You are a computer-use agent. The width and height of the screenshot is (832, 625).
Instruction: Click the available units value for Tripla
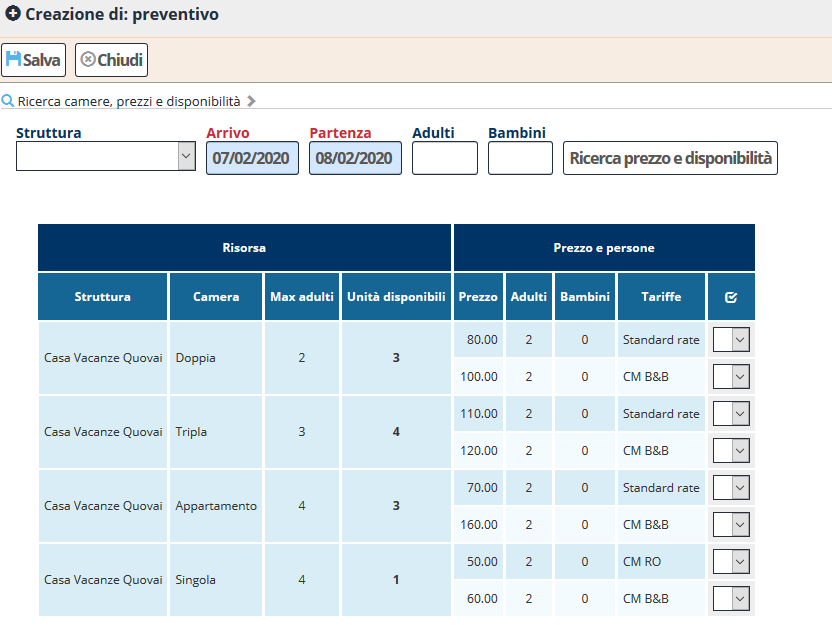tap(396, 432)
